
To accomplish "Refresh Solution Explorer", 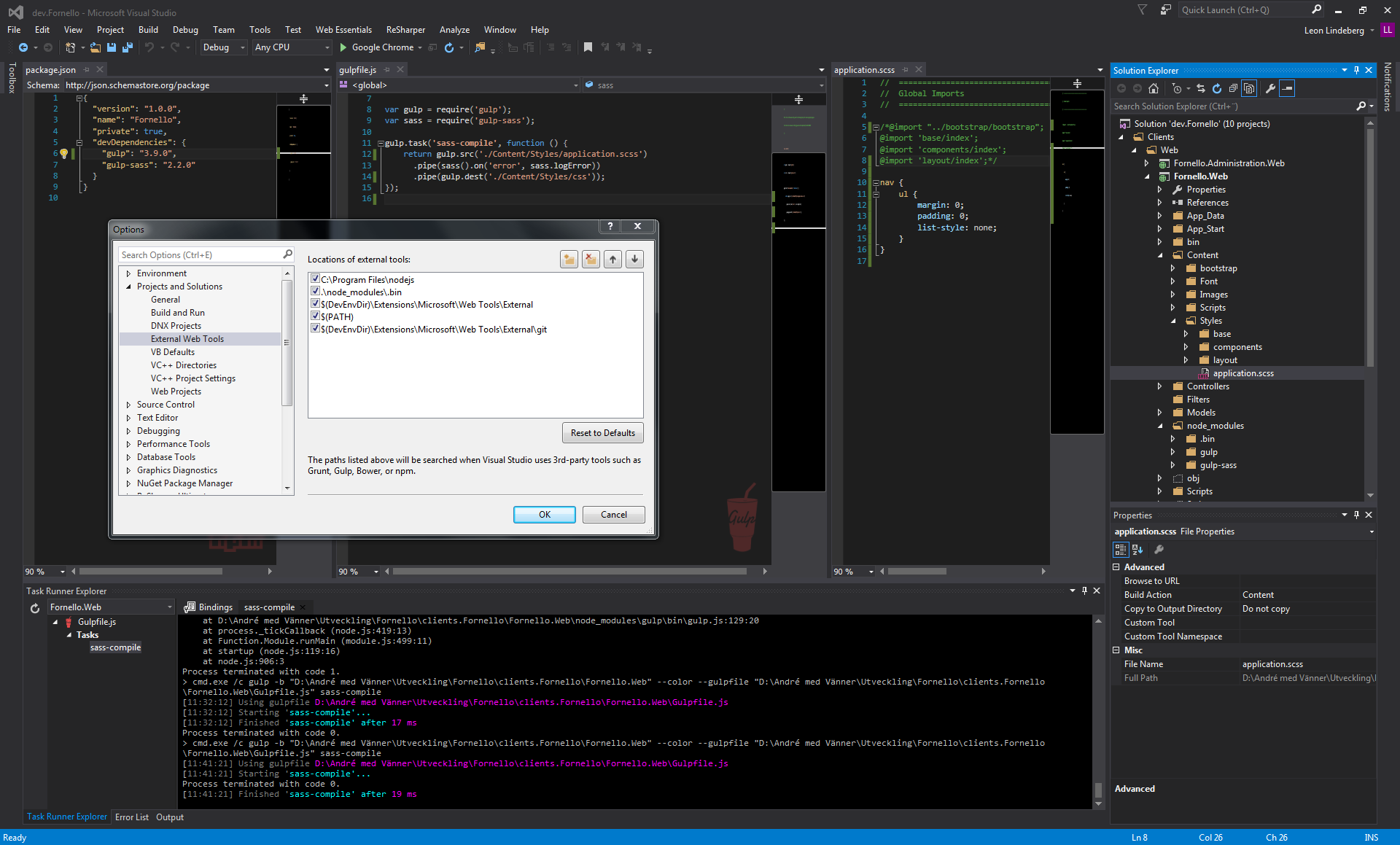I will (x=1217, y=88).
